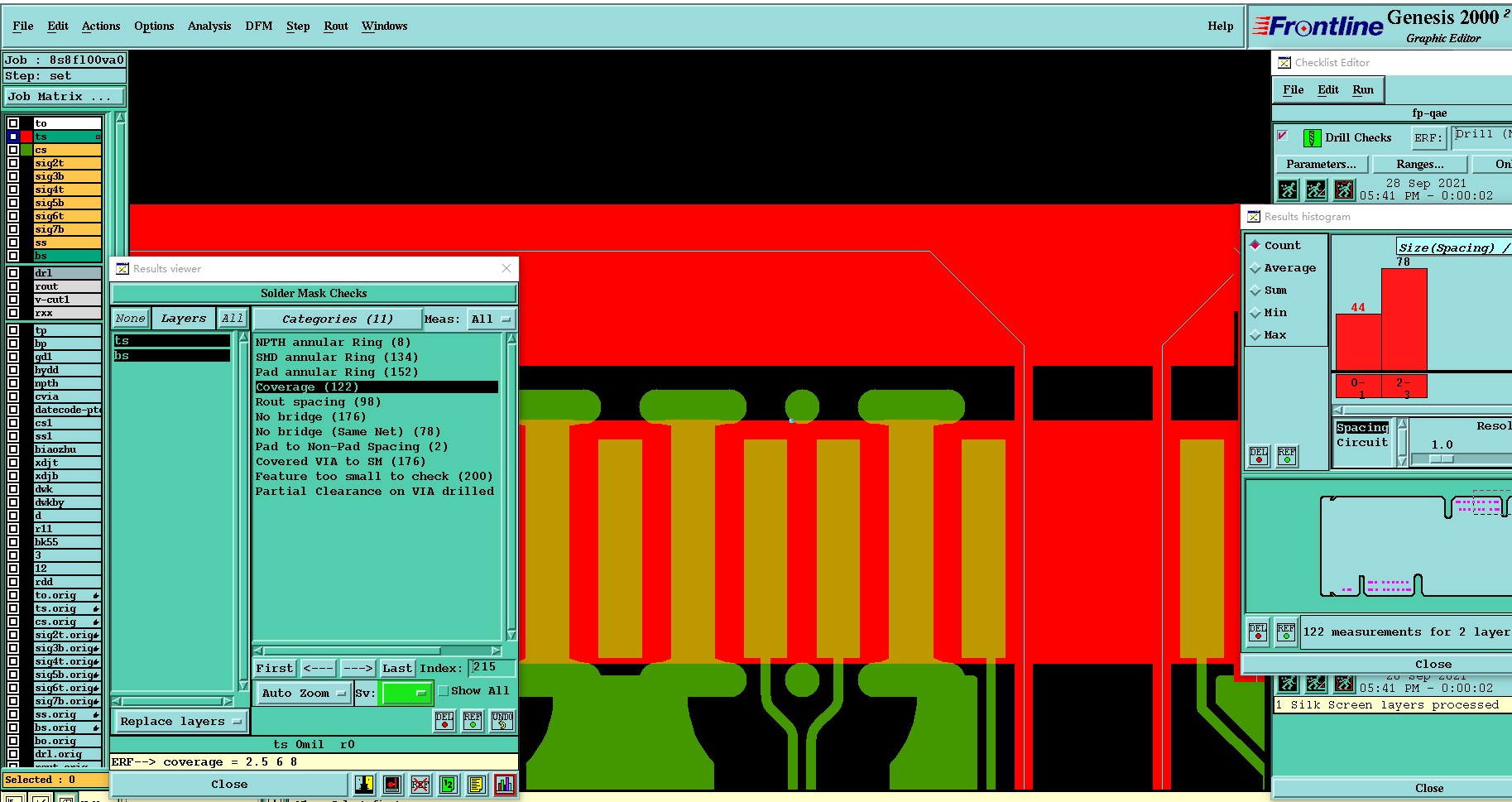Select the Average radio option
1512x802 pixels.
(x=1255, y=268)
